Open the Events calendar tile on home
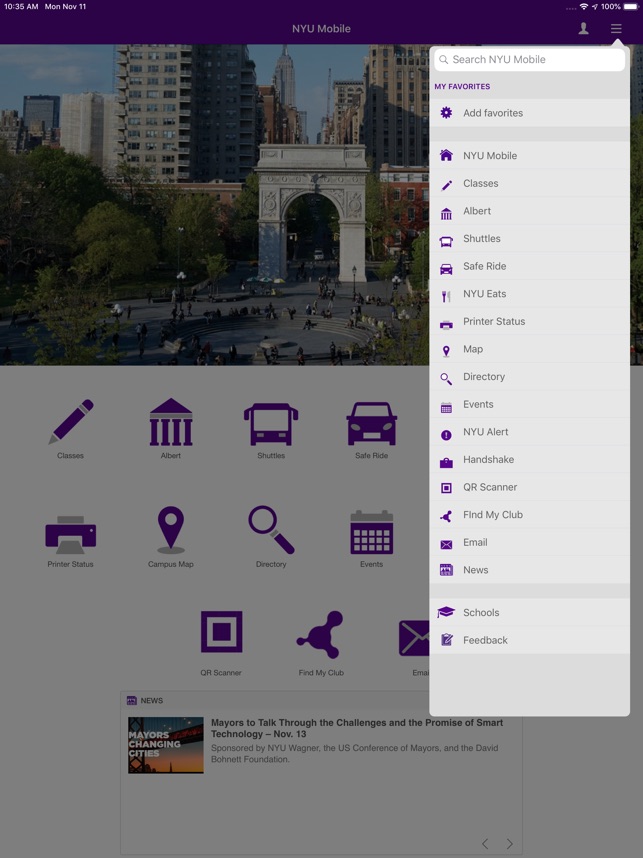Image resolution: width=643 pixels, height=858 pixels. coord(372,538)
